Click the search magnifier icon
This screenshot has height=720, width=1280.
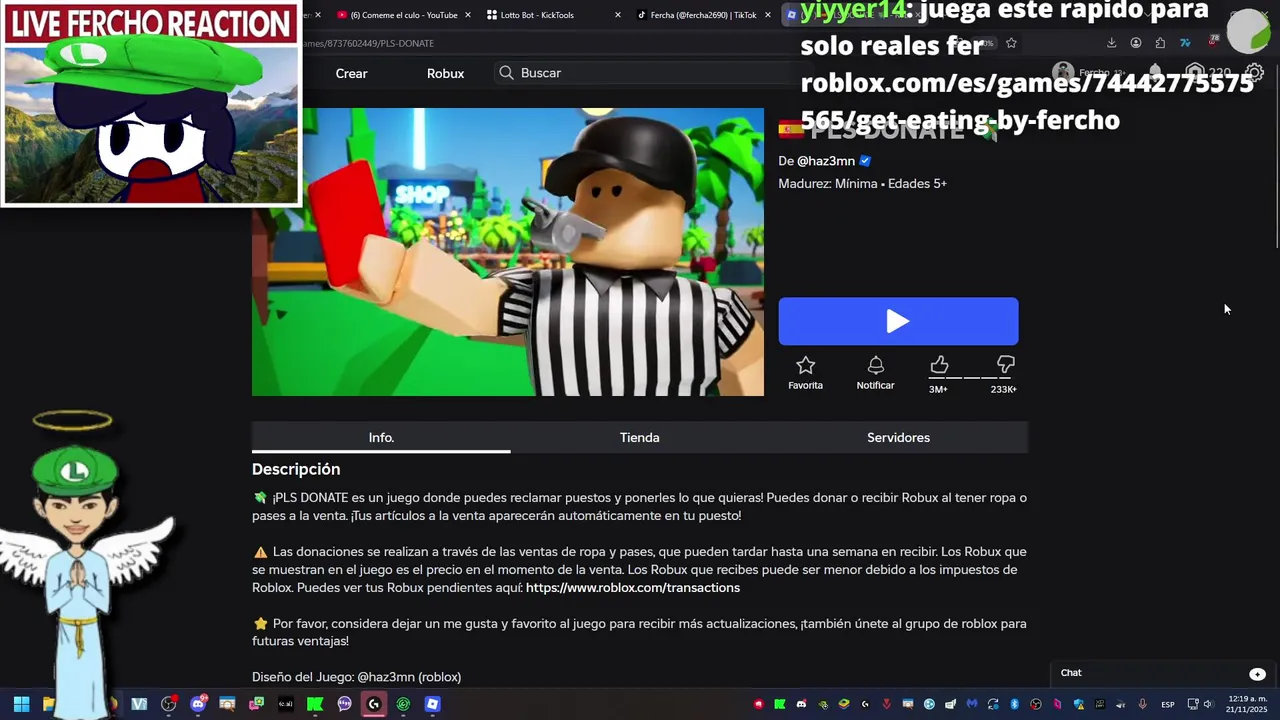(506, 73)
